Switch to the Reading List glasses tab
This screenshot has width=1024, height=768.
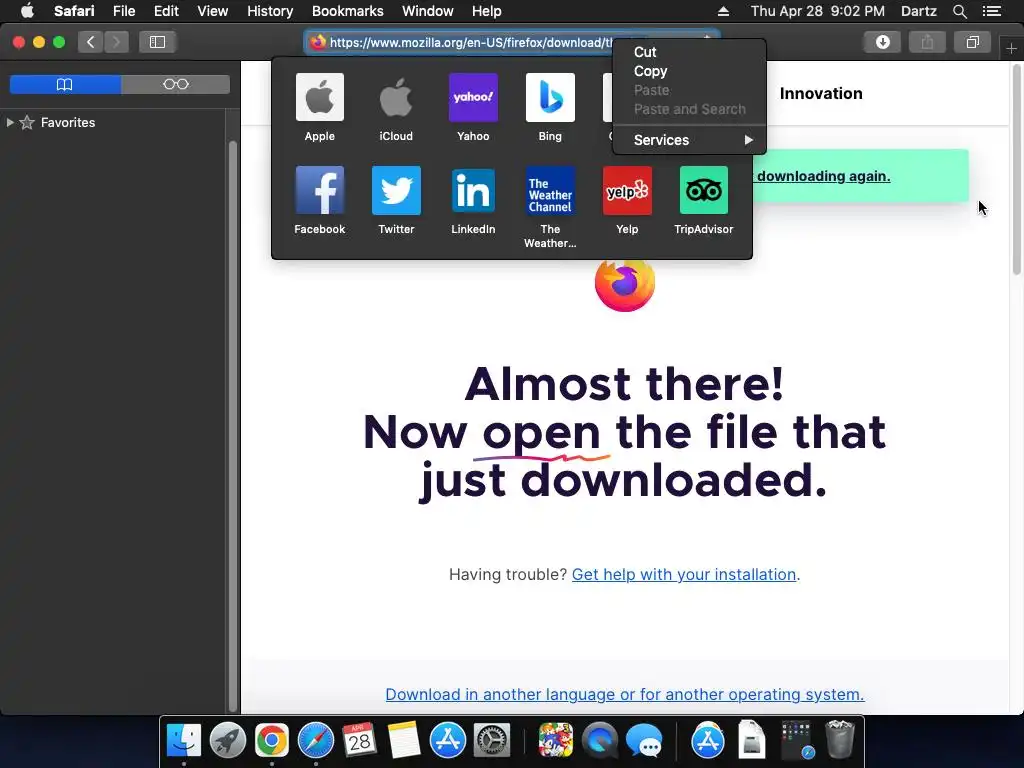point(176,84)
